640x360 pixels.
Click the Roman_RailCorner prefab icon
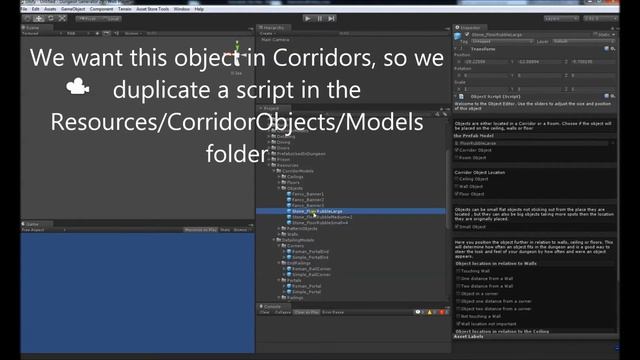289,269
